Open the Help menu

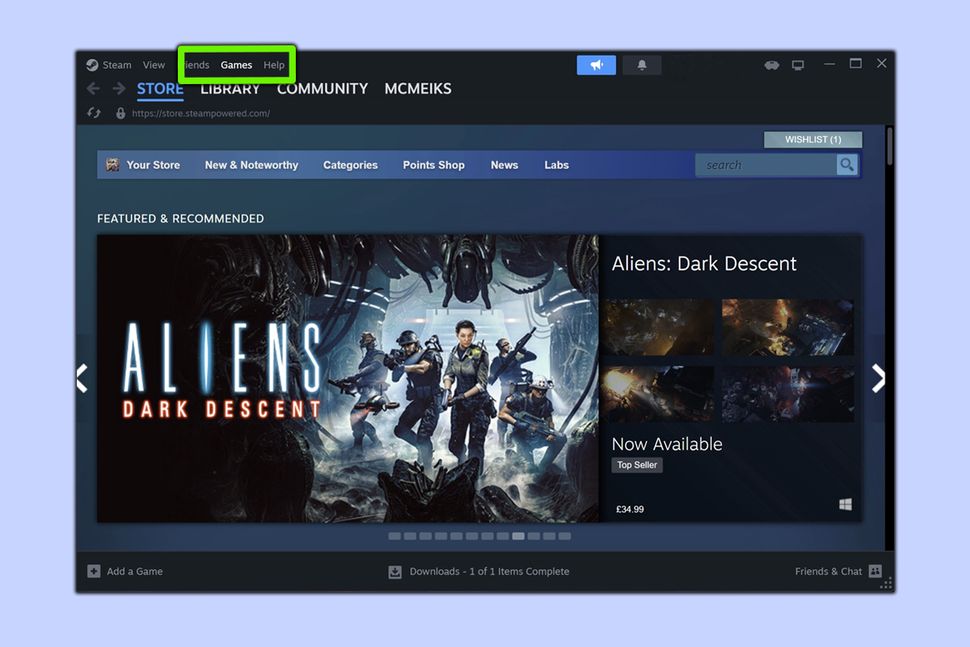[274, 64]
